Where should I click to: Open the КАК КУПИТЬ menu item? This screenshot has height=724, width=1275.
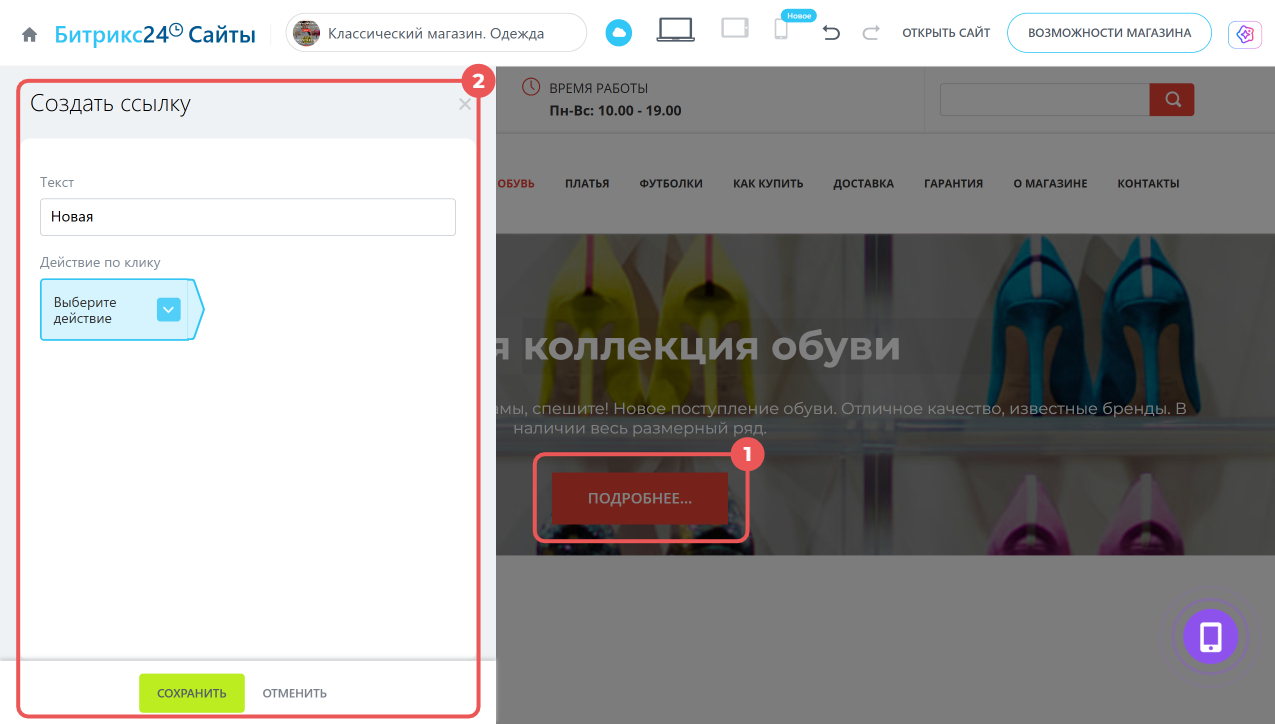tap(768, 183)
